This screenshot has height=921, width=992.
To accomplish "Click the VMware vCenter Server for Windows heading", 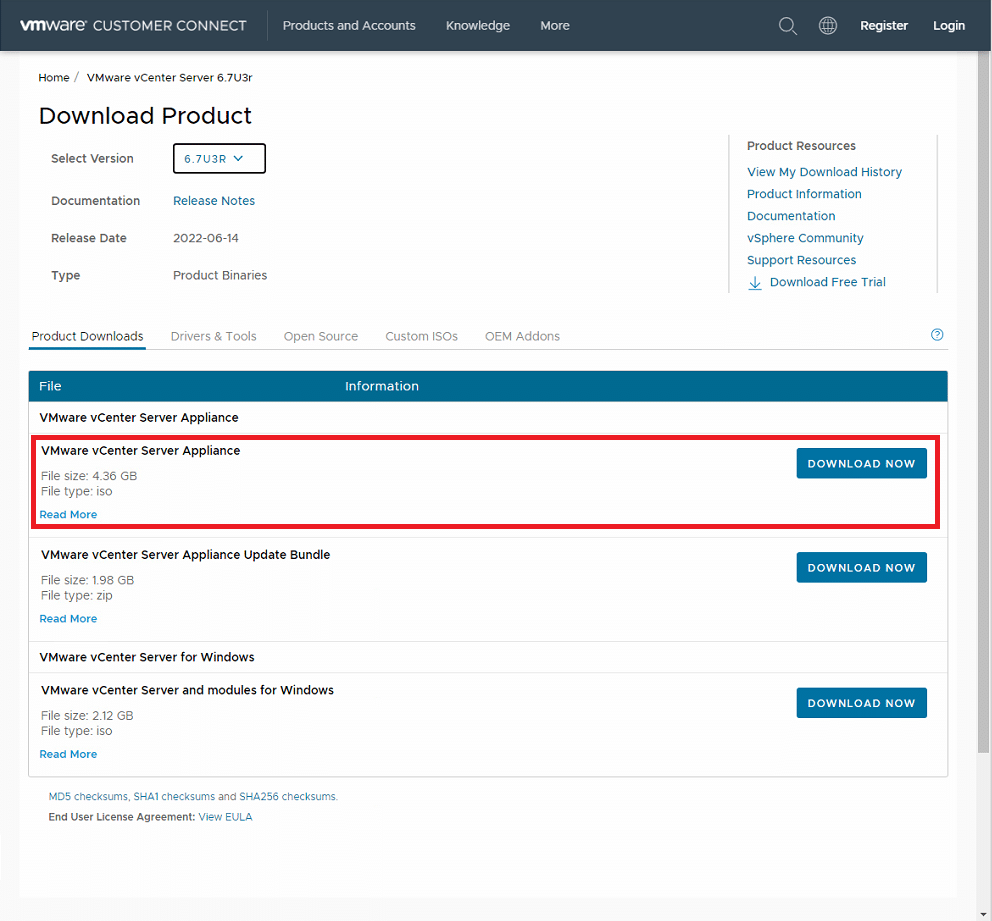I will 147,657.
